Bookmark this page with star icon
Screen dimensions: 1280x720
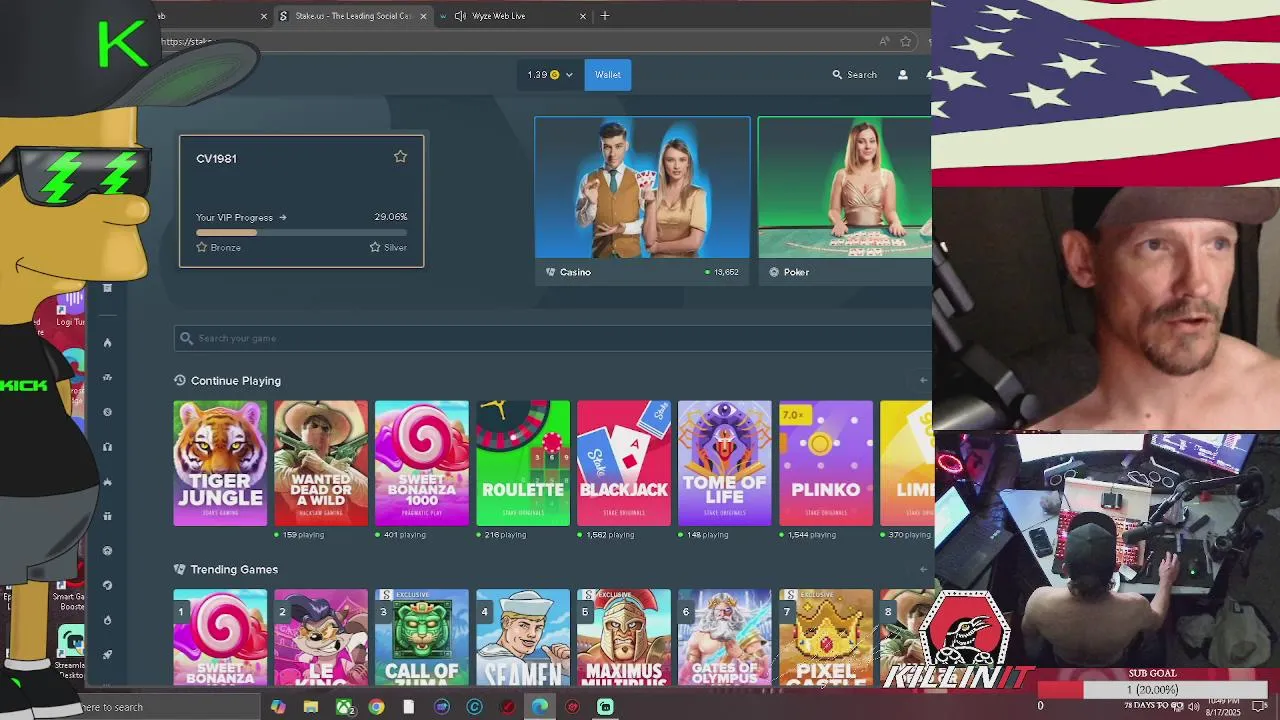[906, 41]
